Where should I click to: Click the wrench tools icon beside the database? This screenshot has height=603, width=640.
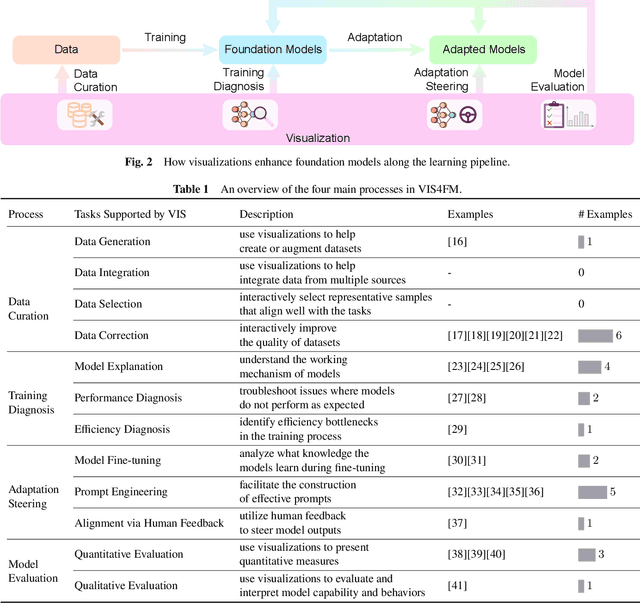coord(97,119)
